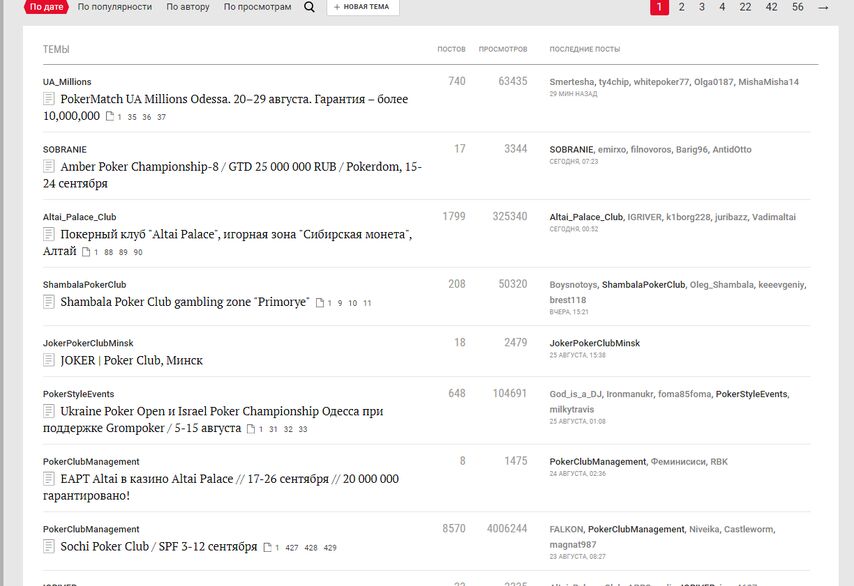This screenshot has height=586, width=854.
Task: Open Sochi Poker Club / SPF topic
Action: 158,546
